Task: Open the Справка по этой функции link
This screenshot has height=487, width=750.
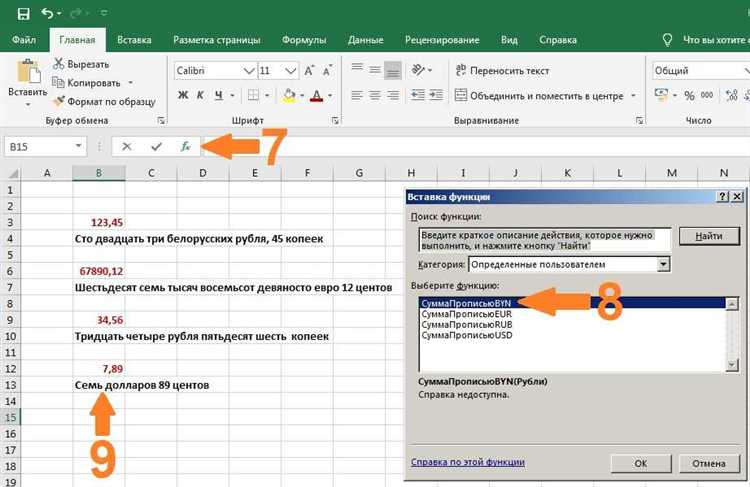Action: tap(468, 462)
